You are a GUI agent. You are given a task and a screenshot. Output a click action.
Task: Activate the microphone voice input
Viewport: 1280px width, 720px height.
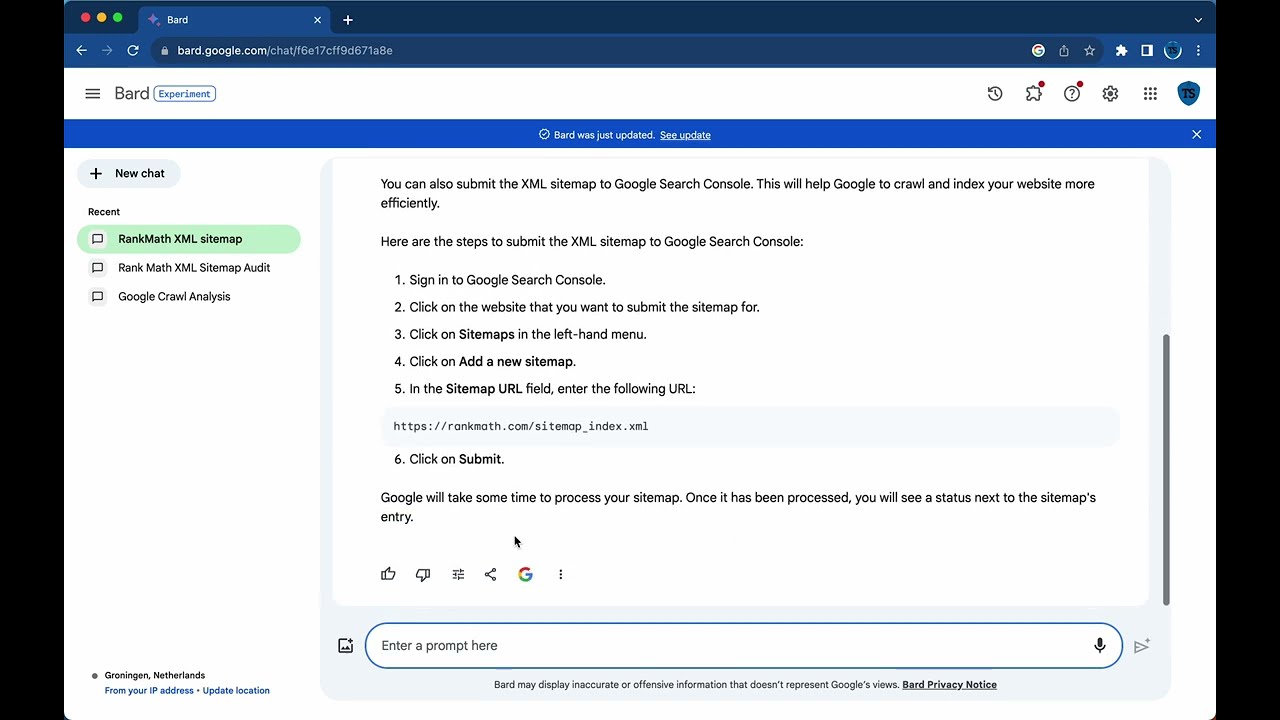(1100, 646)
